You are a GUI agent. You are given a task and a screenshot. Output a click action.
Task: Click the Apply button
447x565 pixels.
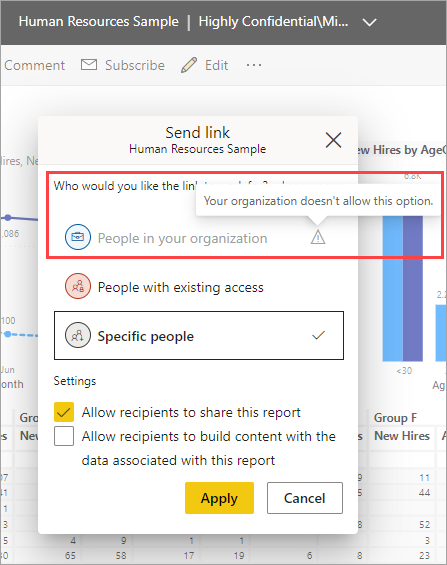coord(219,498)
